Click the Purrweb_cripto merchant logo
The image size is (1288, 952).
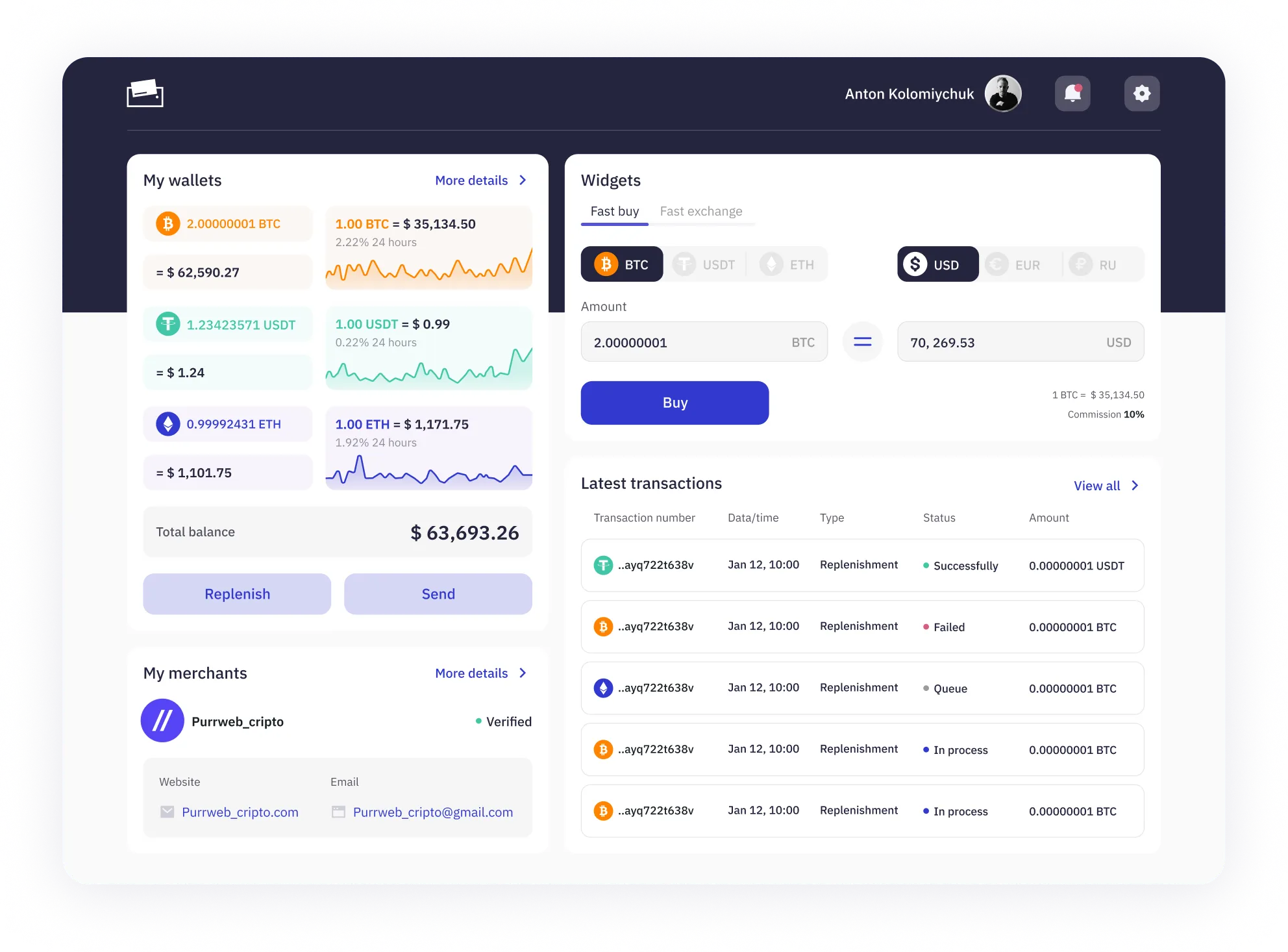click(x=162, y=721)
